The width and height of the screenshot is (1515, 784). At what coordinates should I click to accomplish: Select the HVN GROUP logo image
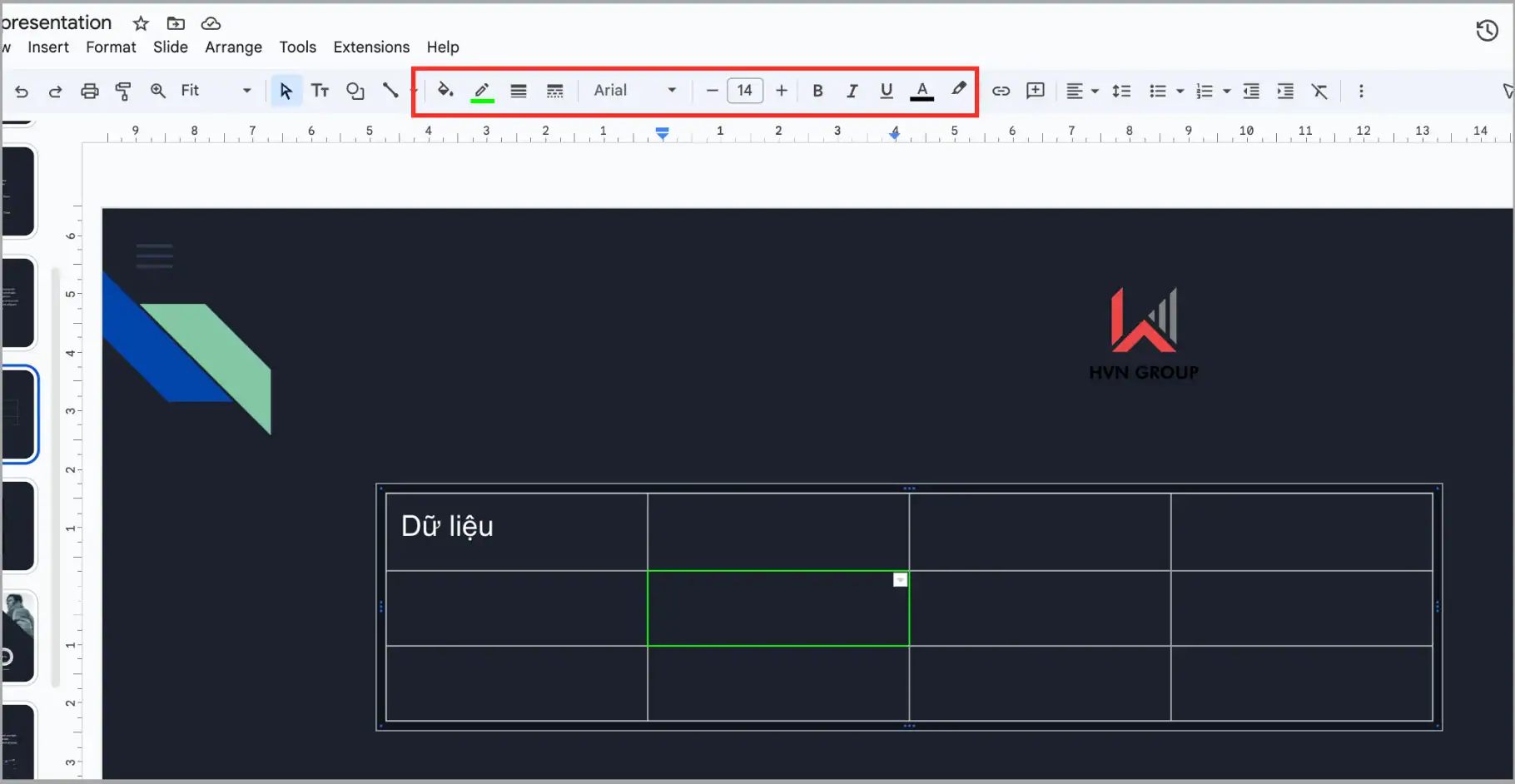(1144, 335)
